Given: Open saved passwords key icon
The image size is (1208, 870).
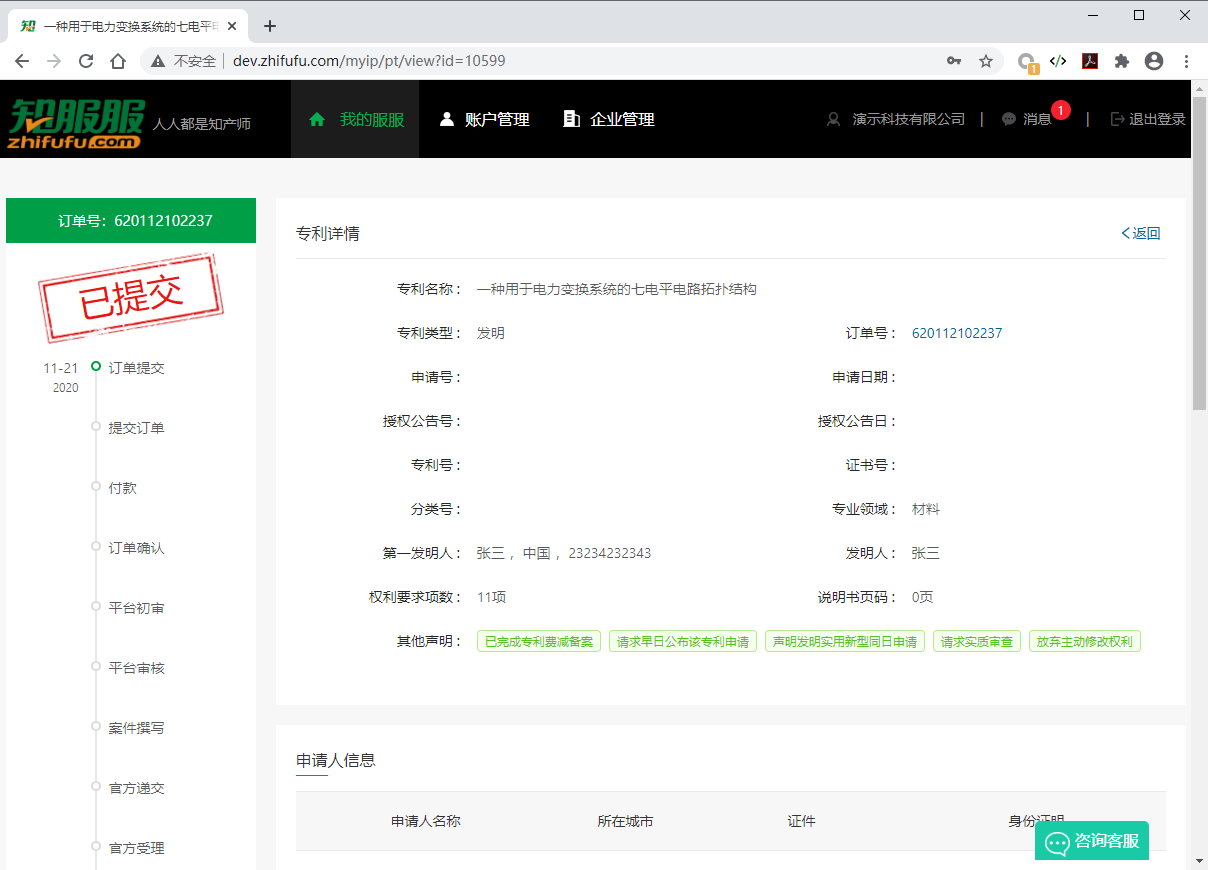Looking at the screenshot, I should [954, 61].
